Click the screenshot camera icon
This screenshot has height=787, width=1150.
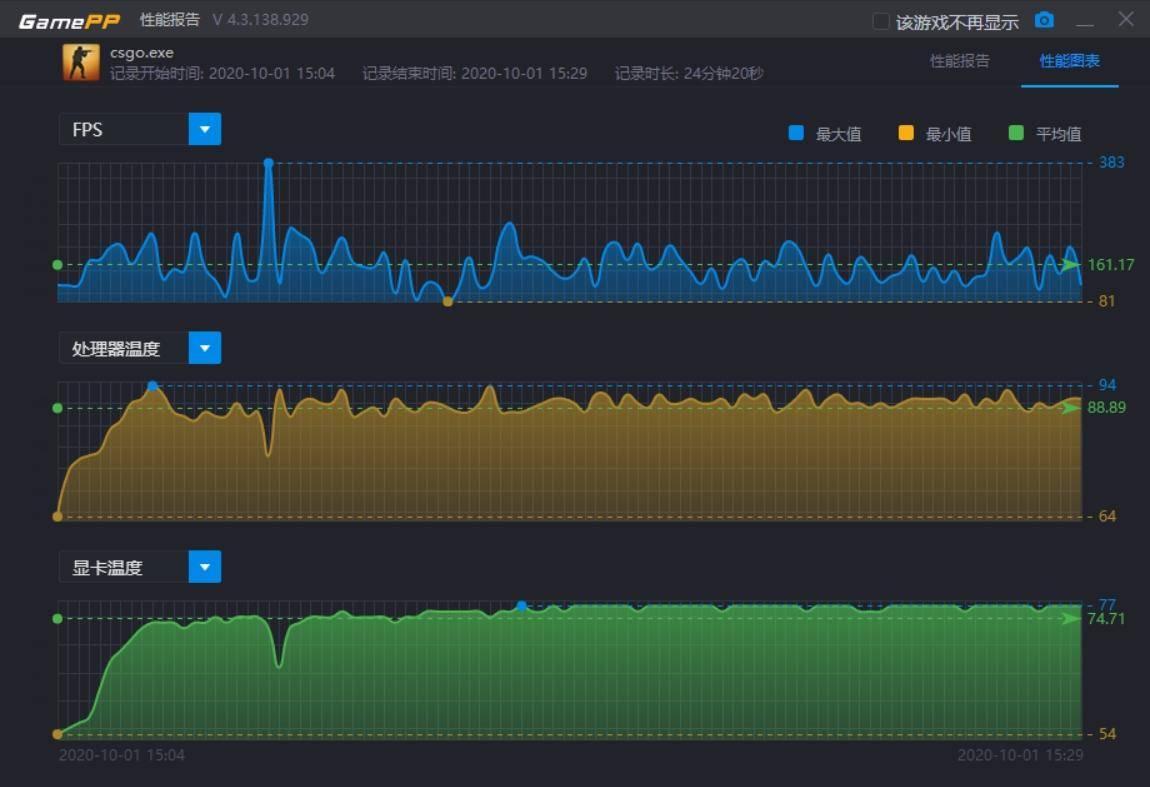point(1044,21)
